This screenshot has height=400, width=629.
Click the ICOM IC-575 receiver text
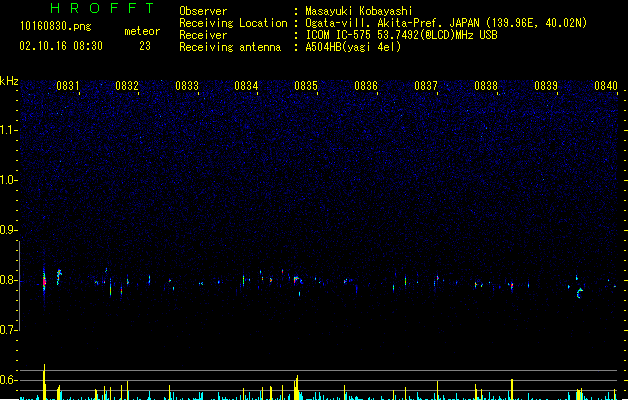point(401,35)
